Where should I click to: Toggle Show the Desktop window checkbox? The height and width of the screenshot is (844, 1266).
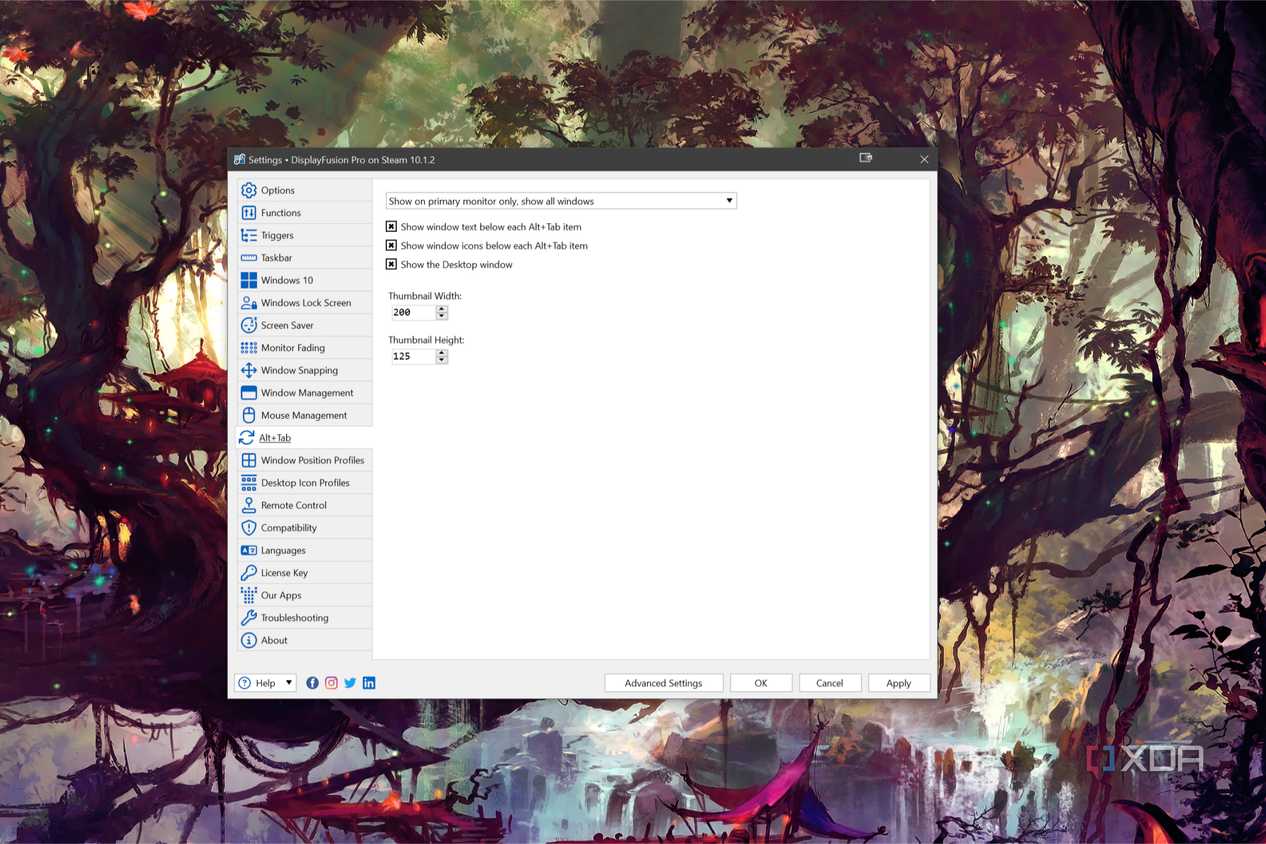click(392, 265)
